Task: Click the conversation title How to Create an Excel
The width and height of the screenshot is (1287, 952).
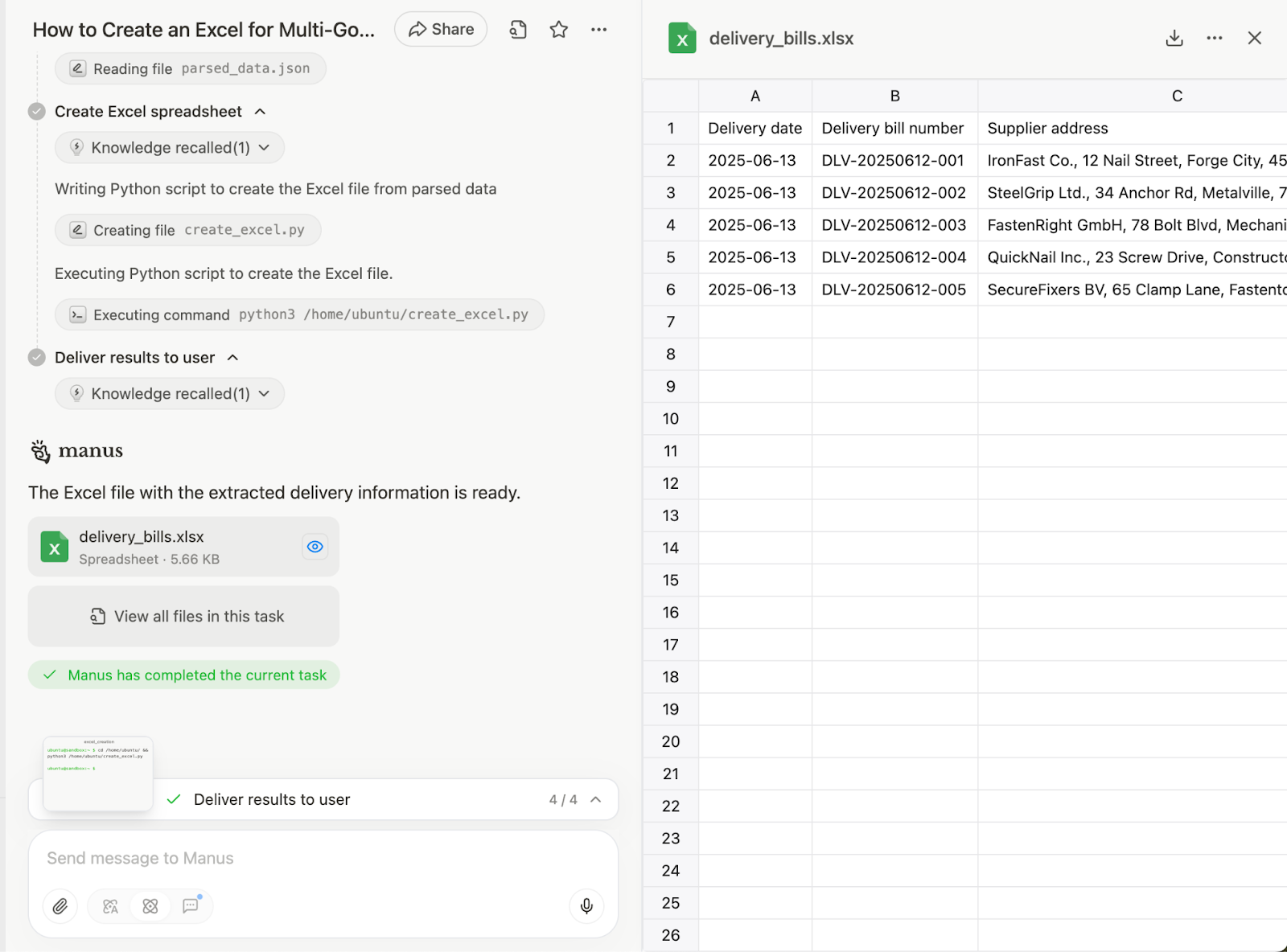Action: 204,30
